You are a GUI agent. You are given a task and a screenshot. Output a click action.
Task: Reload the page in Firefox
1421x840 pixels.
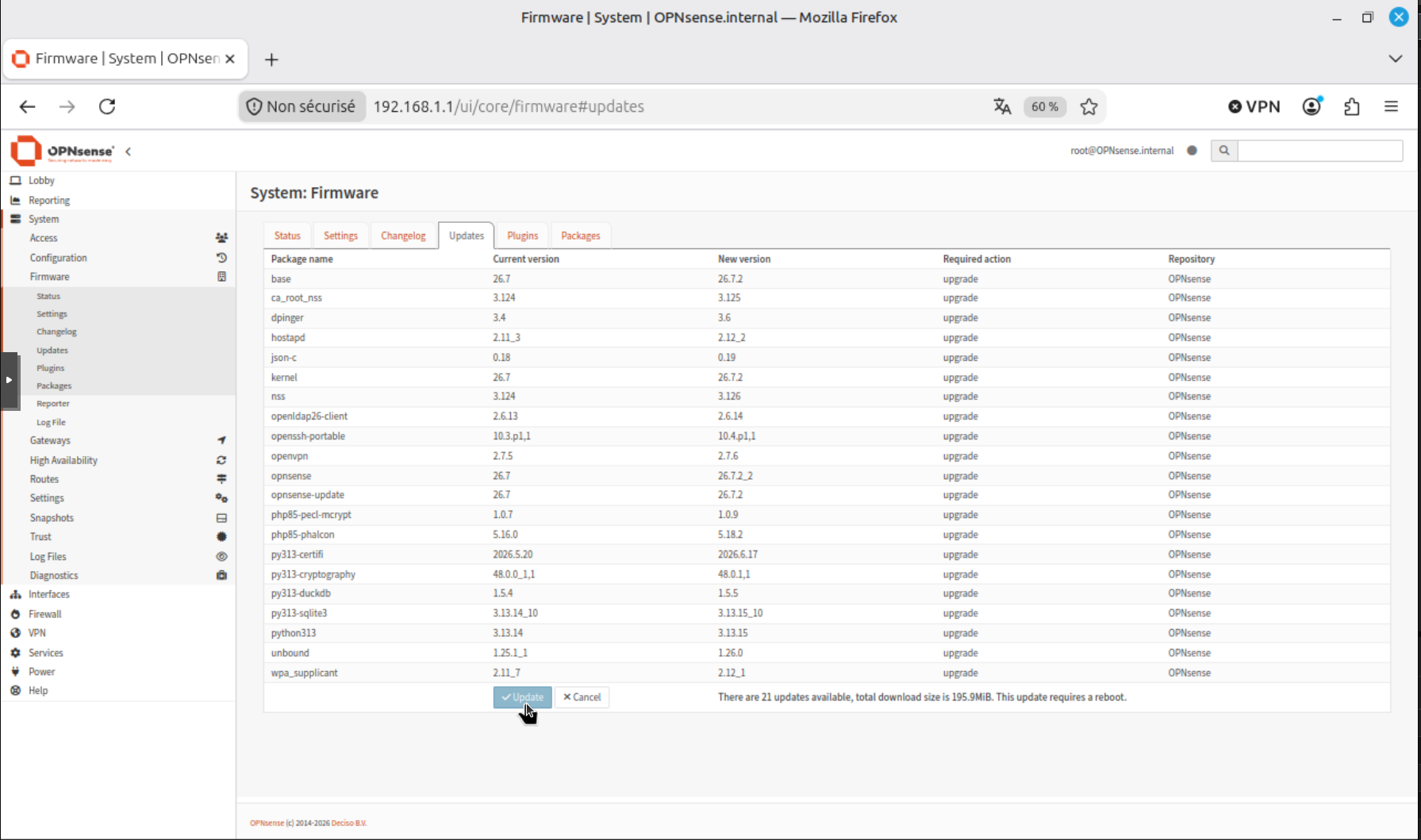pyautogui.click(x=107, y=106)
